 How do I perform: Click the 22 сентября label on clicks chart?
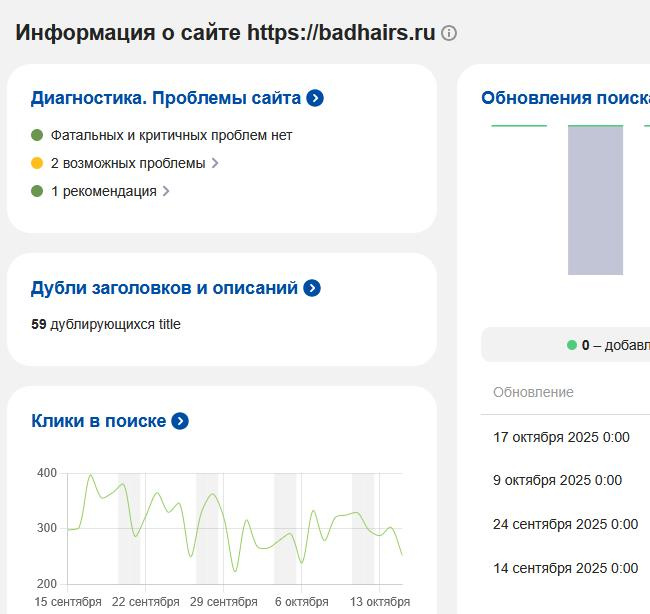click(146, 602)
